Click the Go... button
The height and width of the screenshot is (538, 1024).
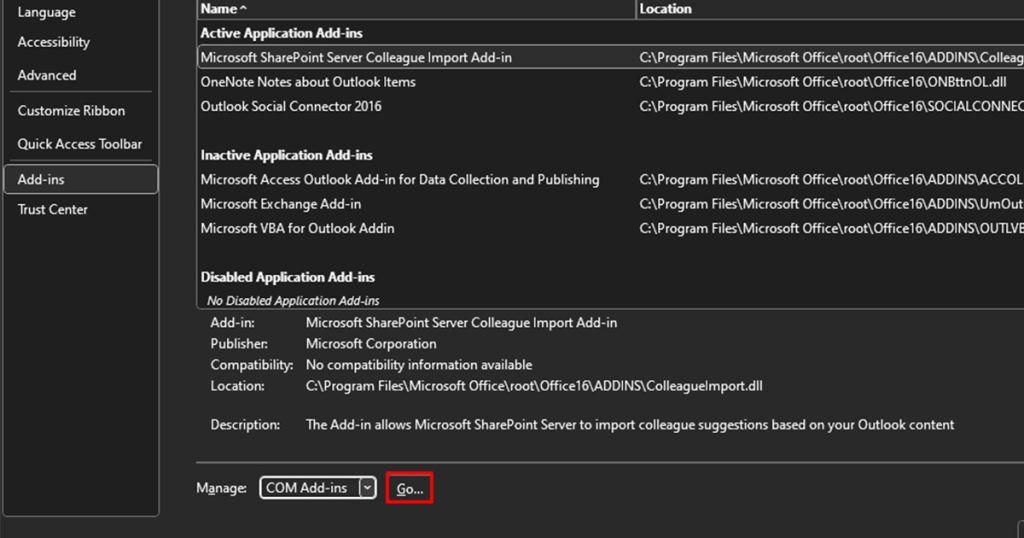tap(409, 488)
